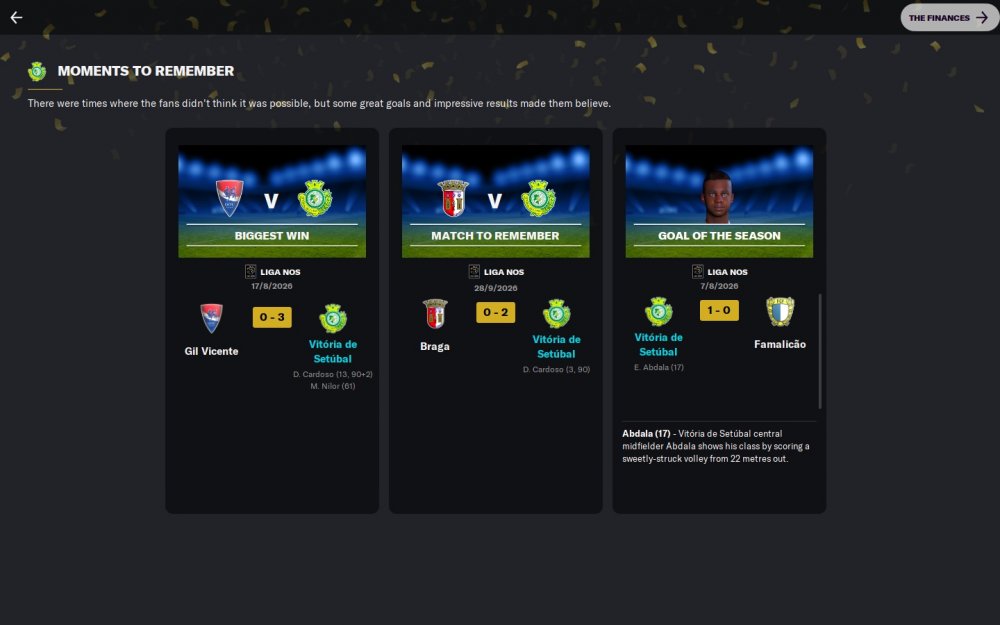1000x625 pixels.
Task: Click Liga NOS label in Match to Remember card
Action: click(504, 272)
